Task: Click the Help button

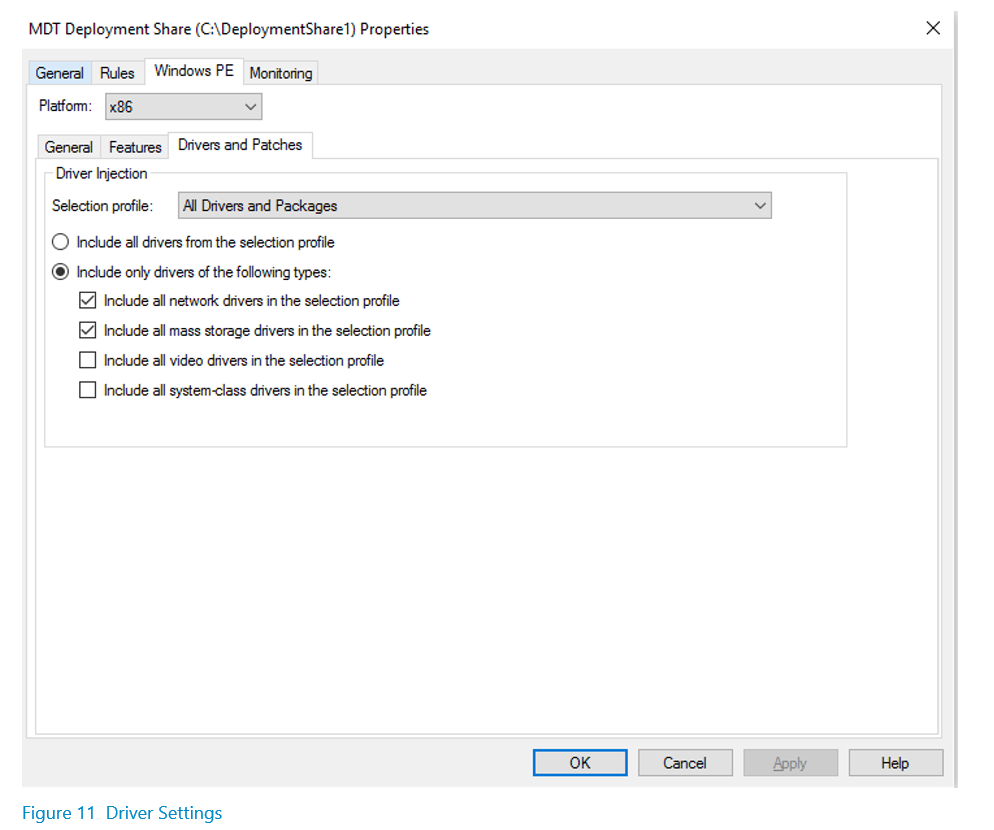Action: tap(896, 763)
